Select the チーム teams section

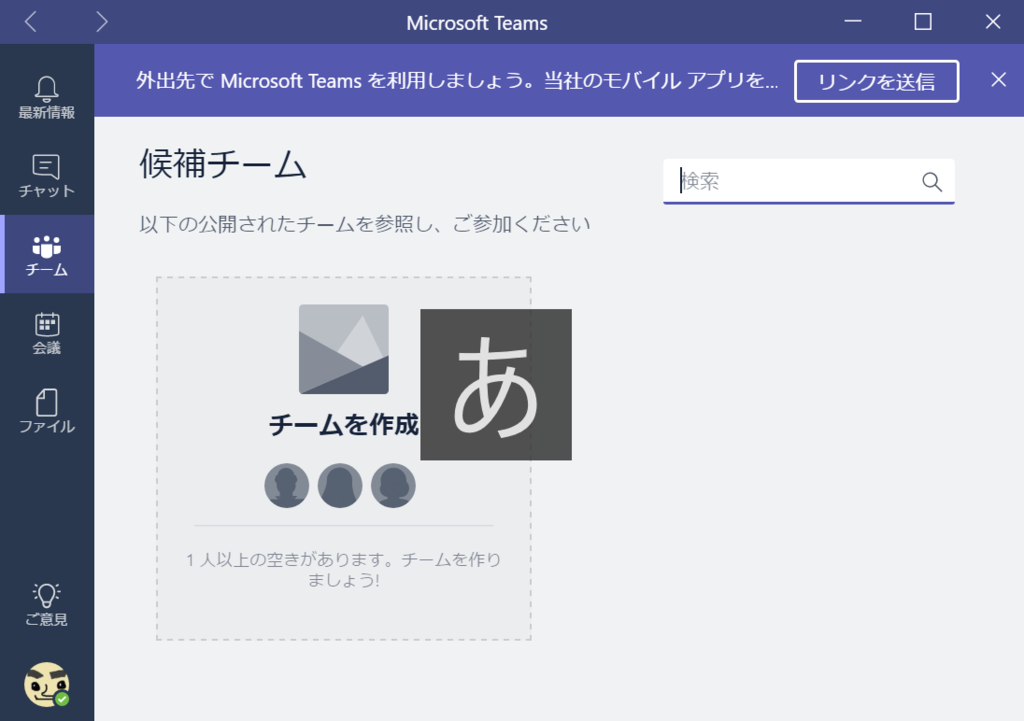click(x=46, y=254)
